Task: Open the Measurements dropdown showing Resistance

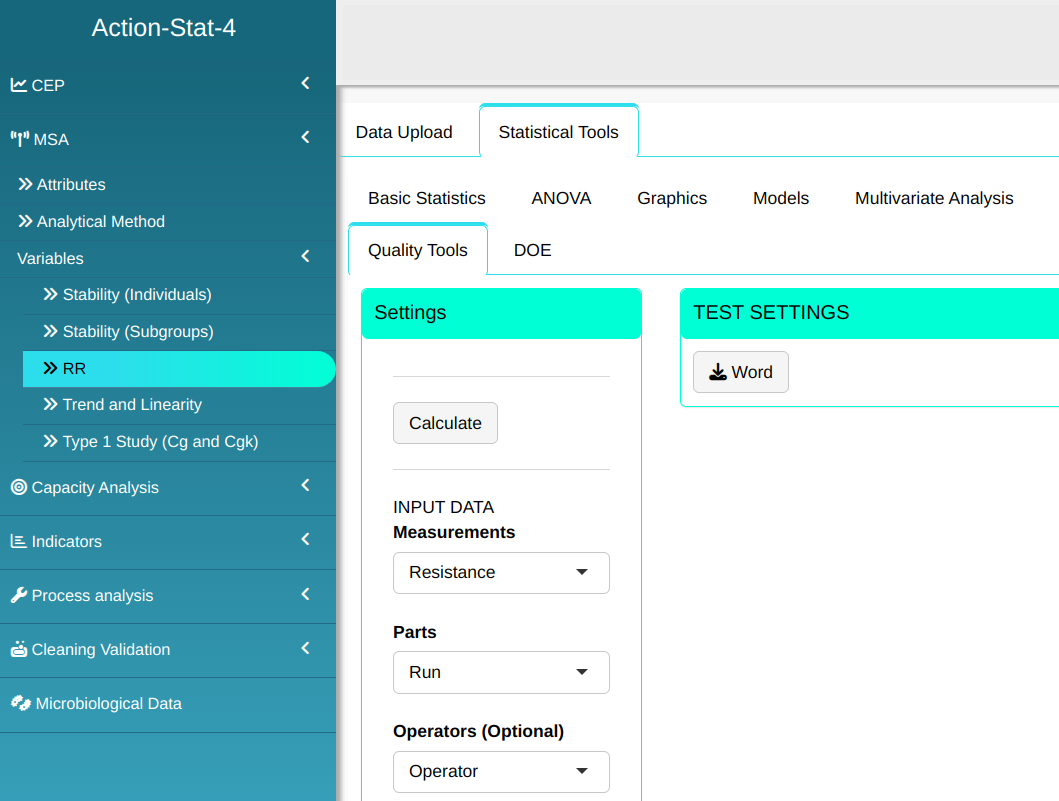Action: pyautogui.click(x=501, y=573)
